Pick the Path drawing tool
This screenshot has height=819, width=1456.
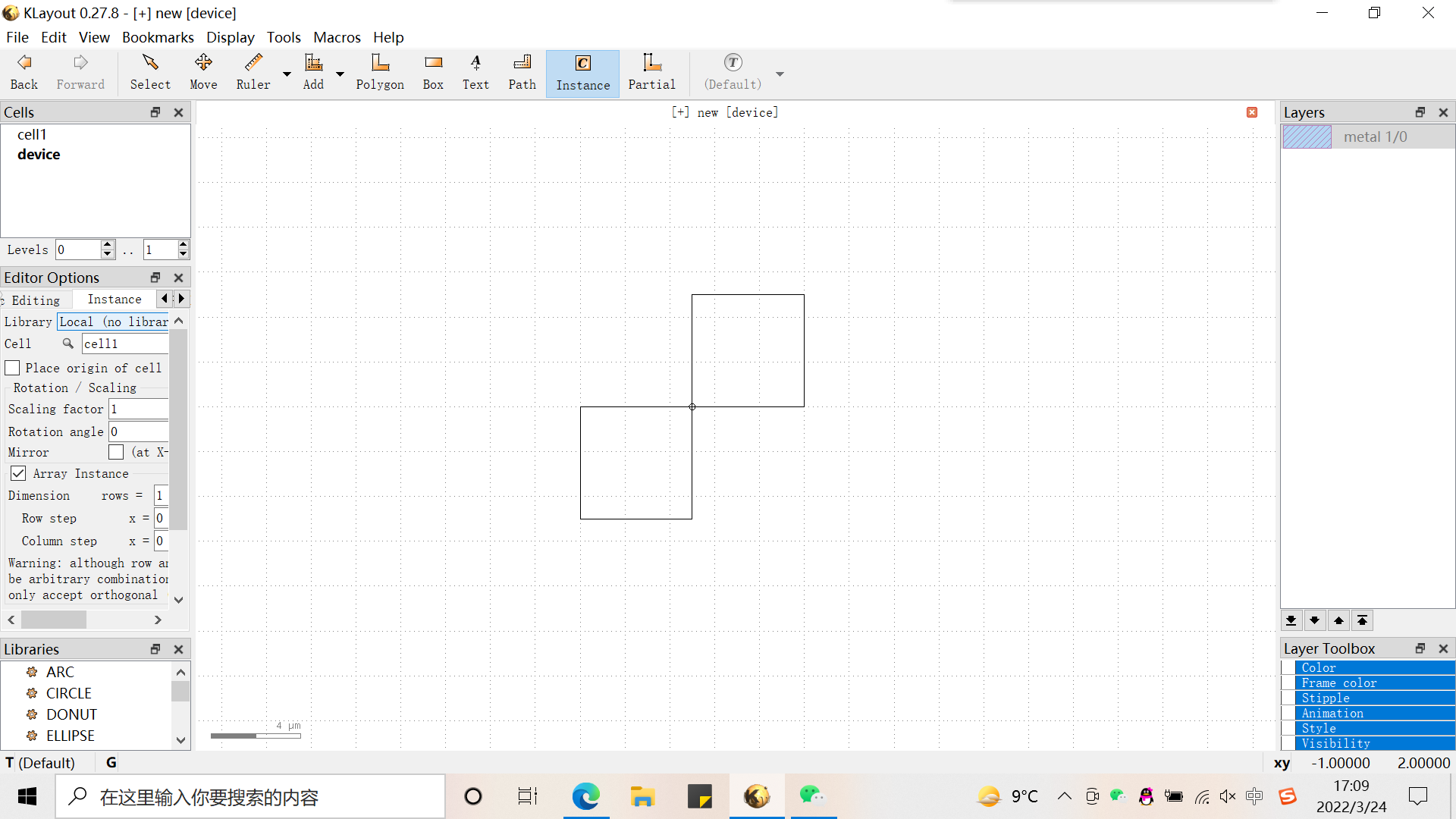pos(522,73)
